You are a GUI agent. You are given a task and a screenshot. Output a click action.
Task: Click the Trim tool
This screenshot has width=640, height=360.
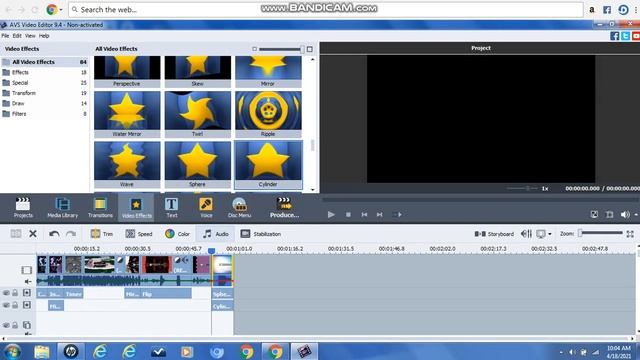pos(102,234)
